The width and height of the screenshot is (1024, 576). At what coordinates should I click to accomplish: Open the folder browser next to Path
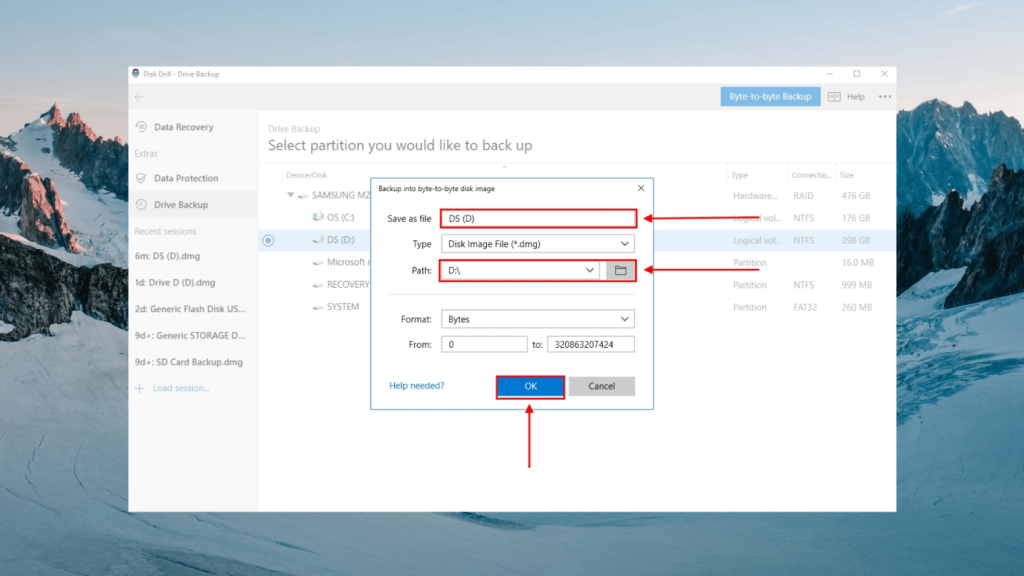point(622,270)
